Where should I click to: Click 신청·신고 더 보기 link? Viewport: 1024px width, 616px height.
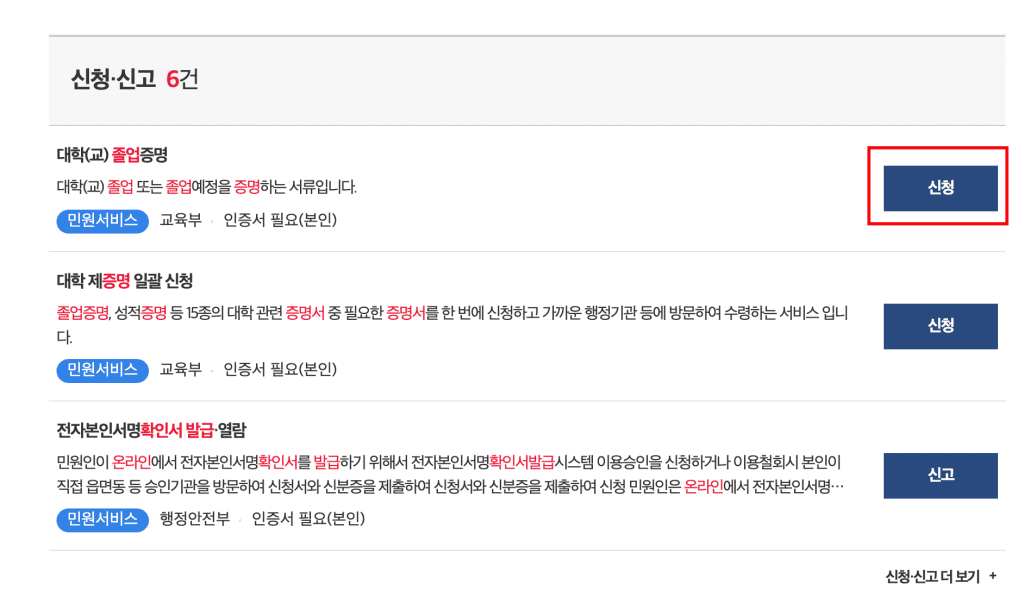coord(932,576)
